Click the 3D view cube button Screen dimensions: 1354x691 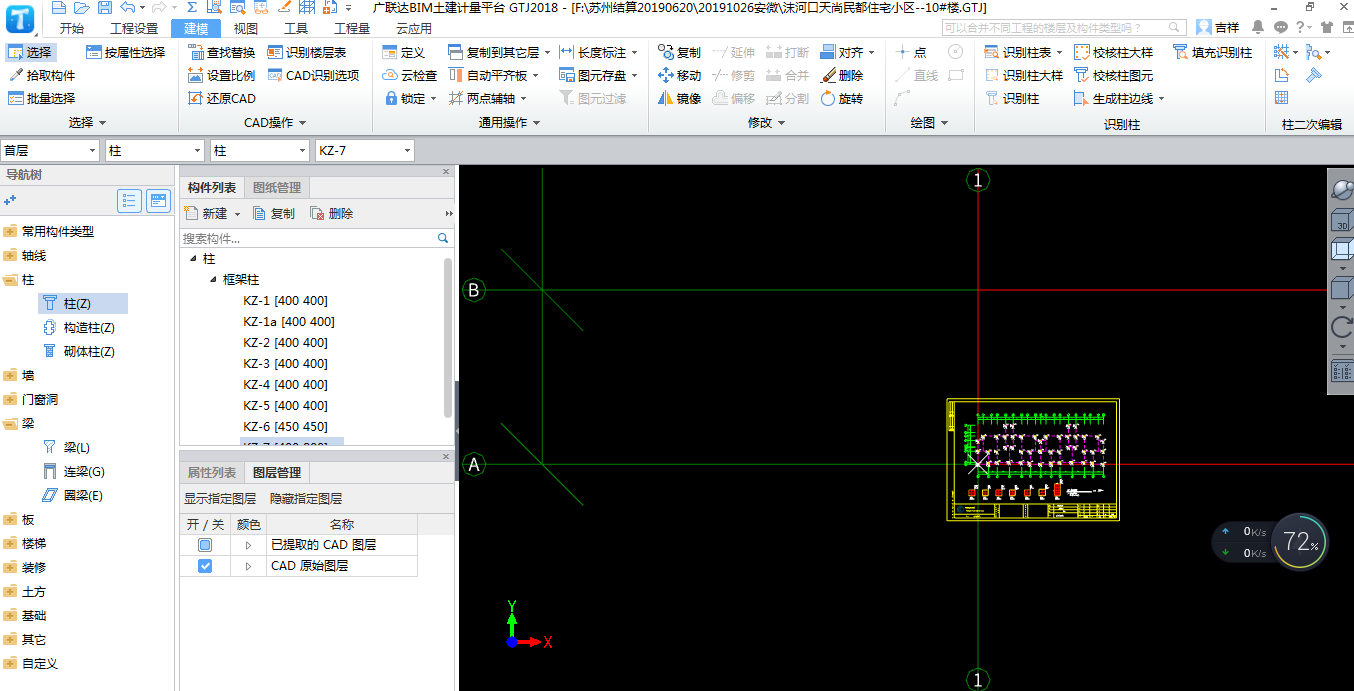click(1340, 220)
